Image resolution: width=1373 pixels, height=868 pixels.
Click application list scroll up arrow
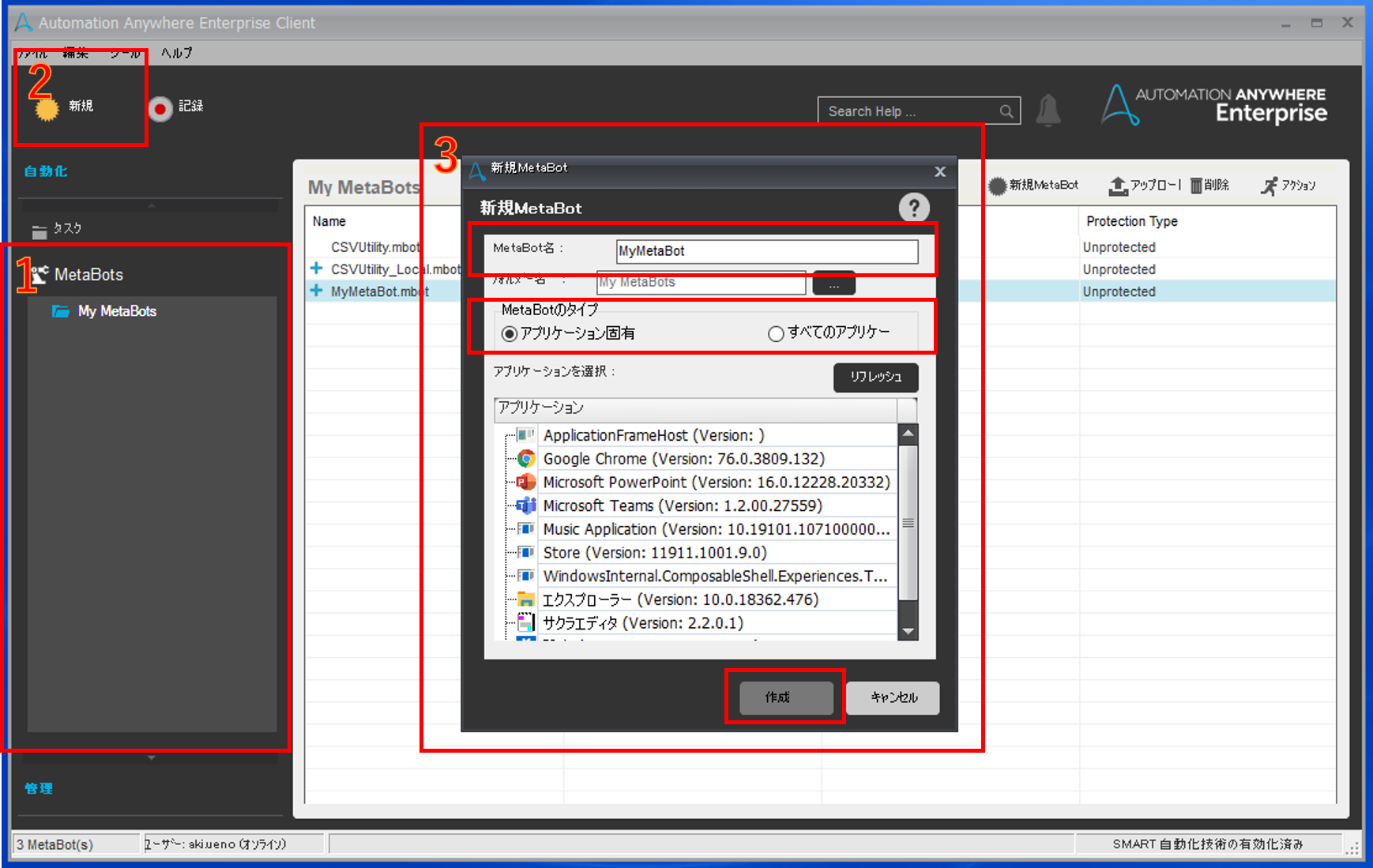coord(908,434)
